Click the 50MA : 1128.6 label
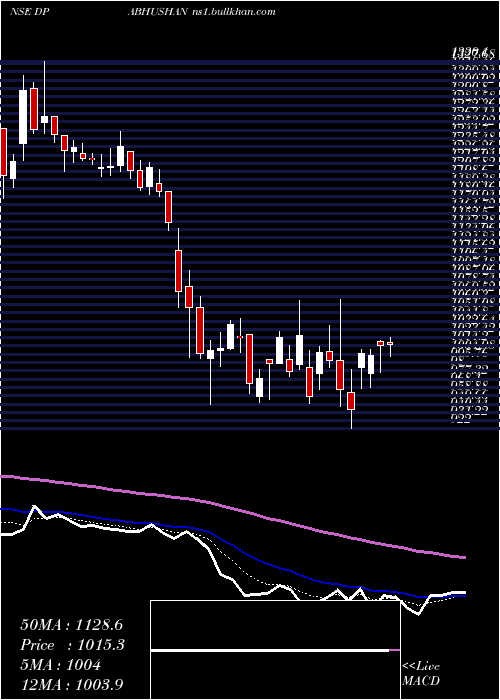Viewport: 500px width, 700px height. (x=71, y=625)
